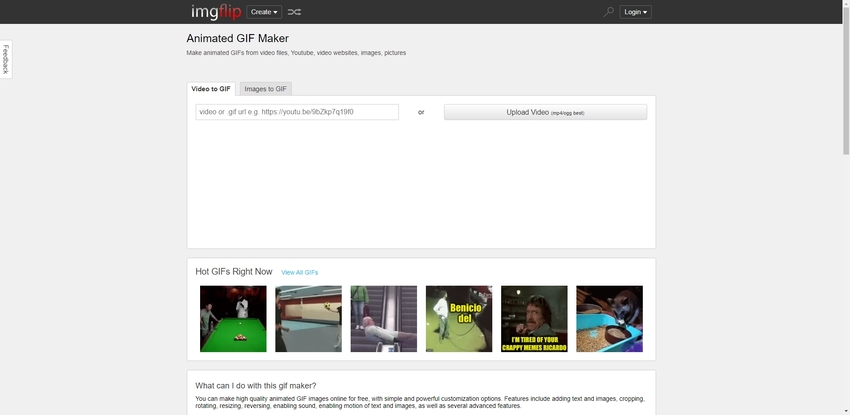This screenshot has width=850, height=415.
Task: Open the pool table GIF thumbnail
Action: (233, 319)
